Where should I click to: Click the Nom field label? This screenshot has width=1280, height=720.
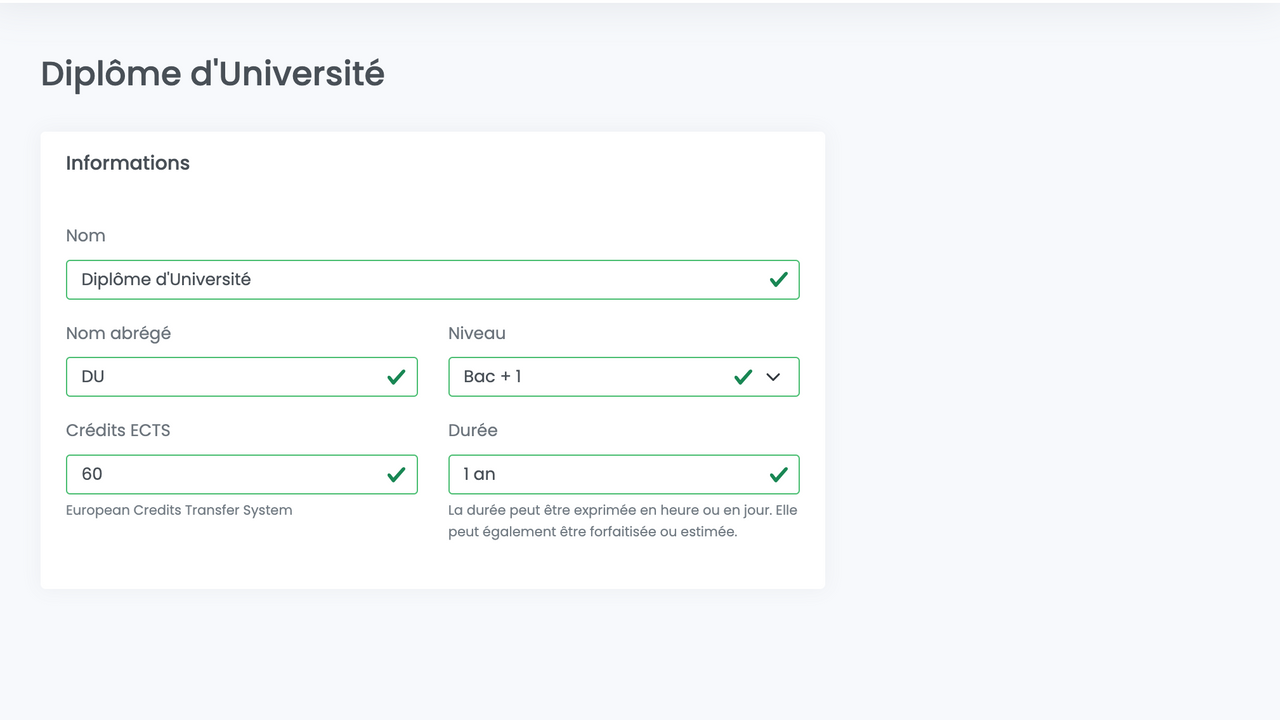pos(86,236)
